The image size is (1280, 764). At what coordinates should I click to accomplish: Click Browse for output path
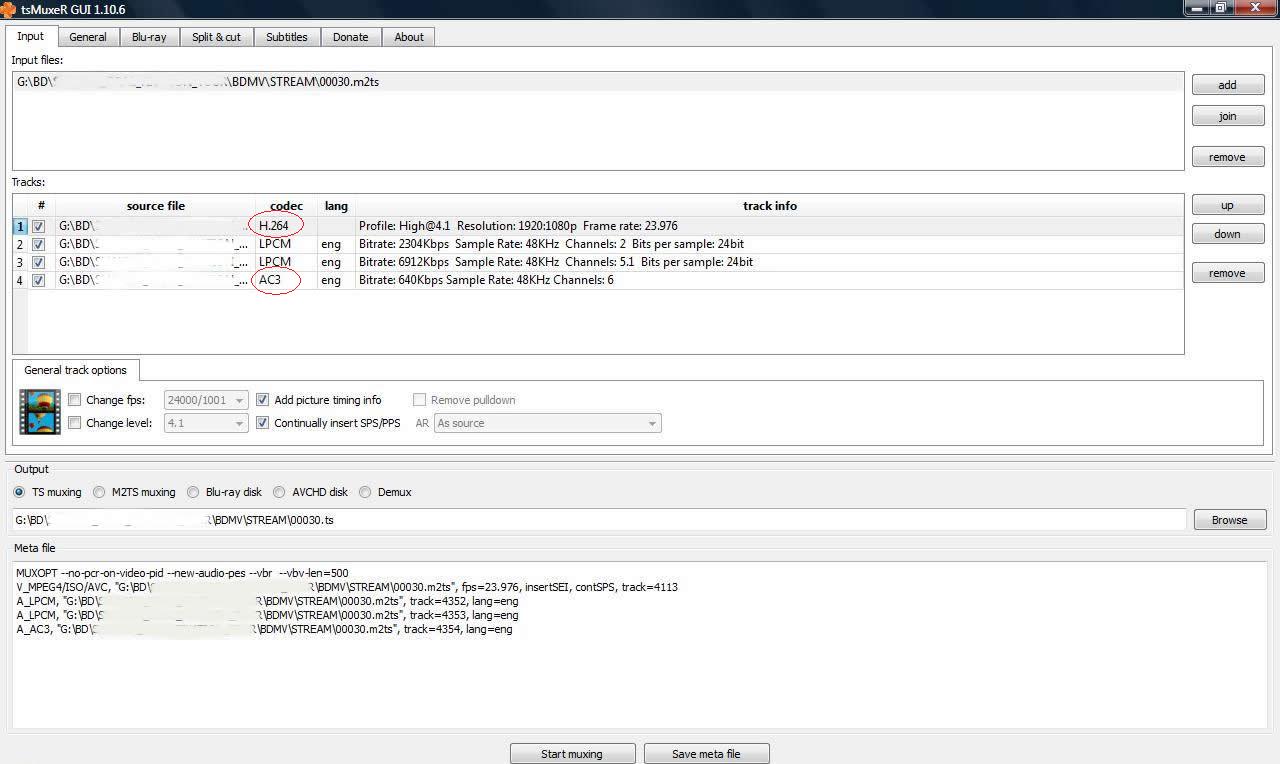pyautogui.click(x=1230, y=520)
